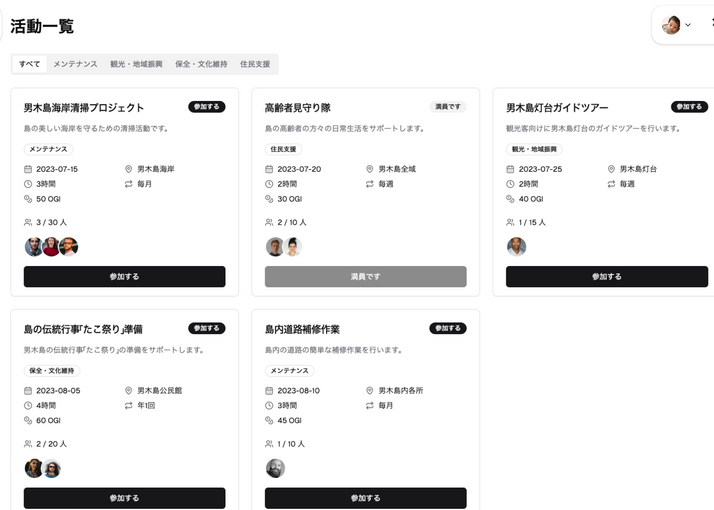Click the 満員です button on 高齢者見守り隊

tap(365, 276)
